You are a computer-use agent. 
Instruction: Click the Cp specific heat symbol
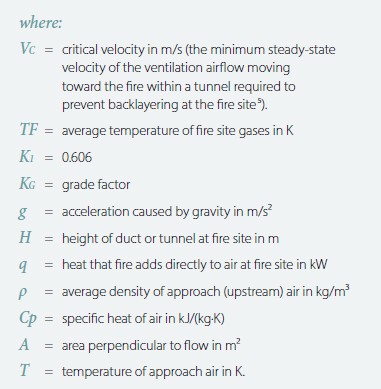(28, 319)
